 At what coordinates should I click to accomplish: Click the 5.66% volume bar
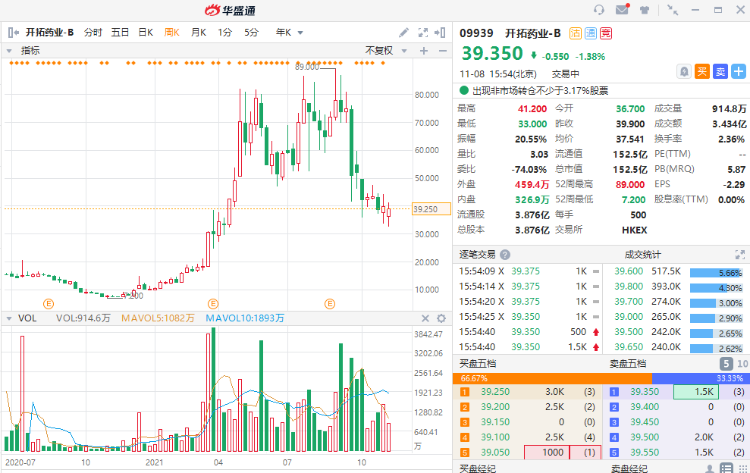click(x=716, y=273)
